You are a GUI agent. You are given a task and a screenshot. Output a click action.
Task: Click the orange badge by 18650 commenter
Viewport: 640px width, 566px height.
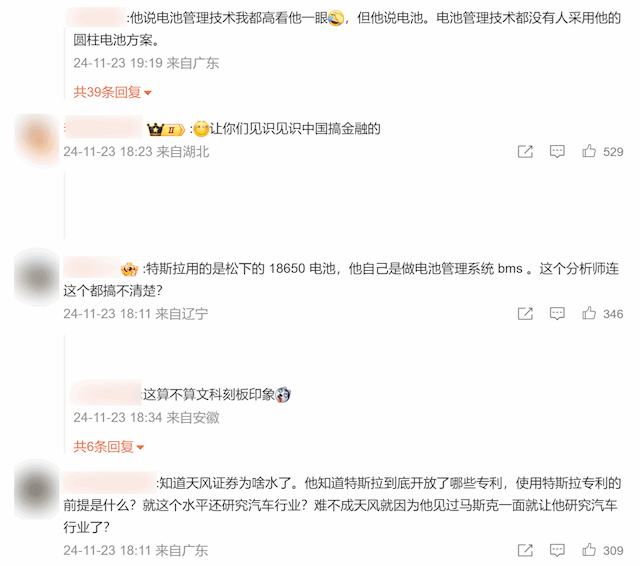click(x=129, y=269)
